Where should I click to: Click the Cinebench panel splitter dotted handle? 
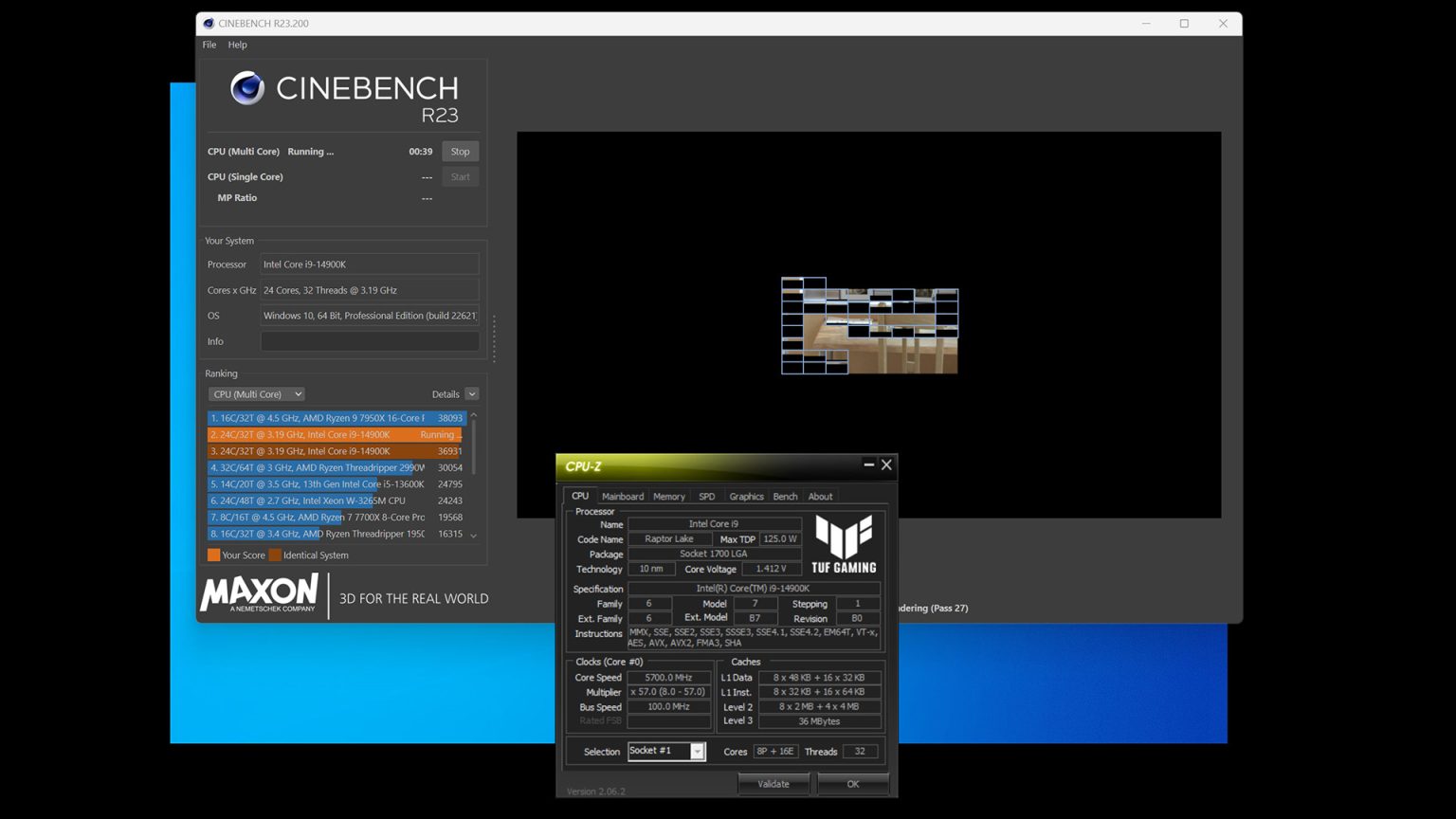pyautogui.click(x=494, y=338)
